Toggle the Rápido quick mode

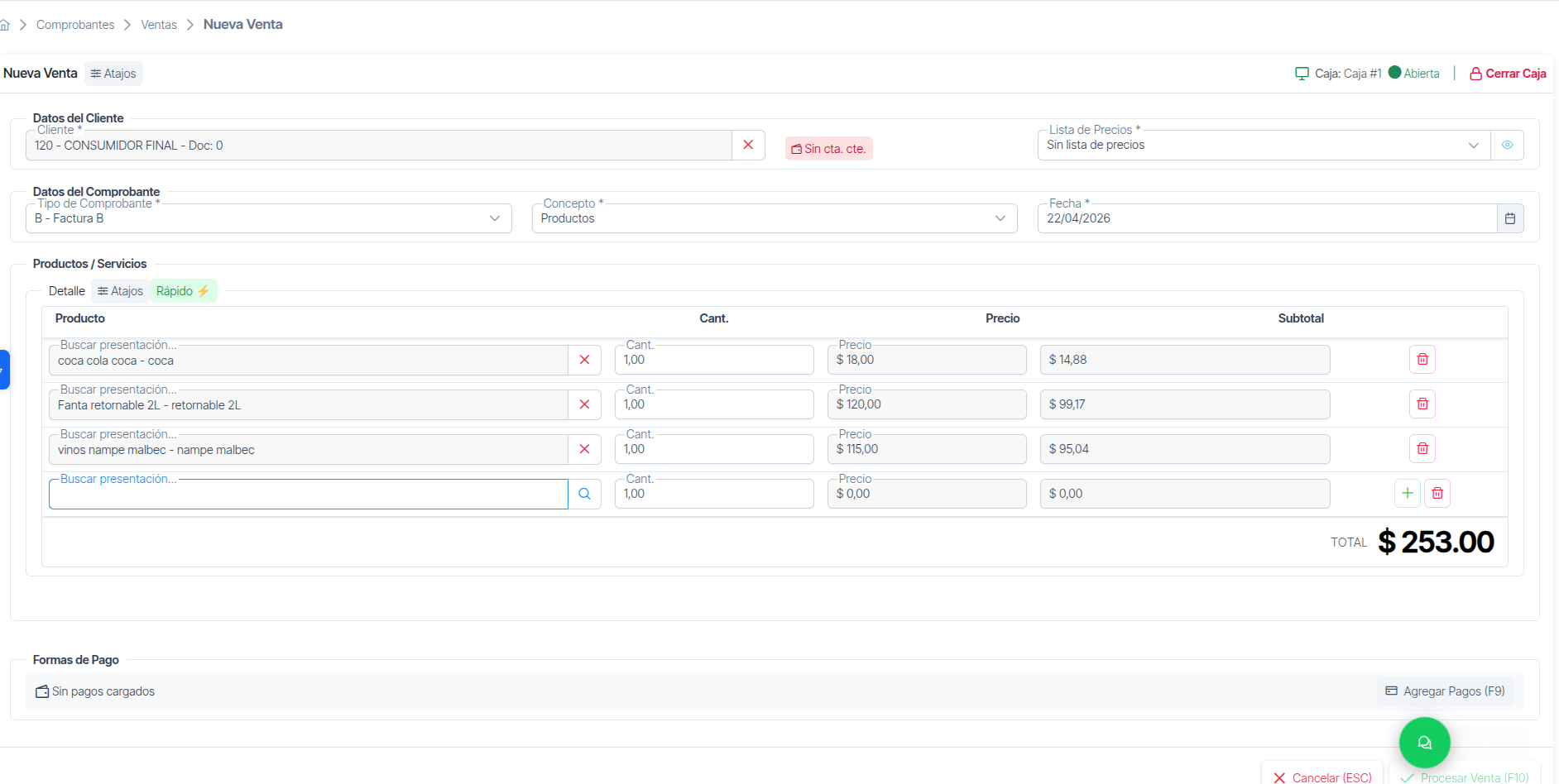[183, 291]
